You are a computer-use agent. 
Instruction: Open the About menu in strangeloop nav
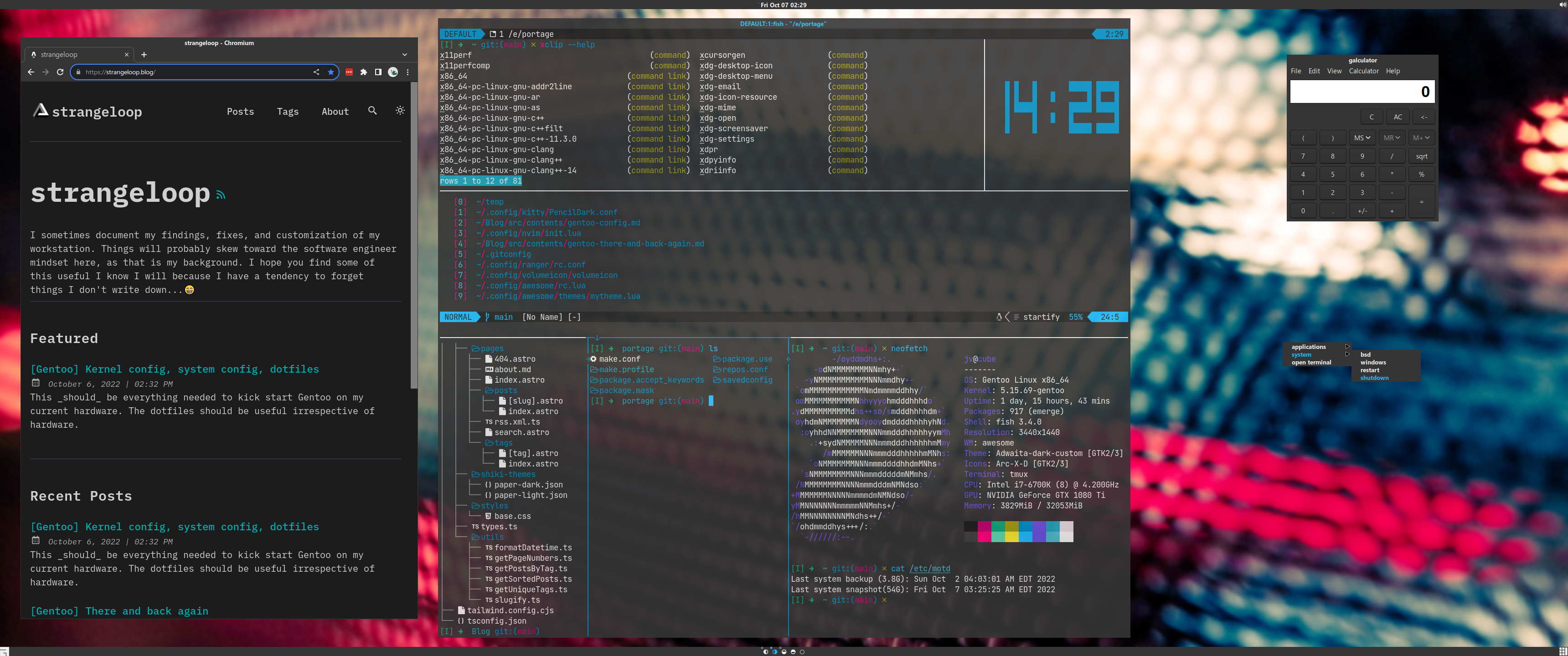[335, 111]
